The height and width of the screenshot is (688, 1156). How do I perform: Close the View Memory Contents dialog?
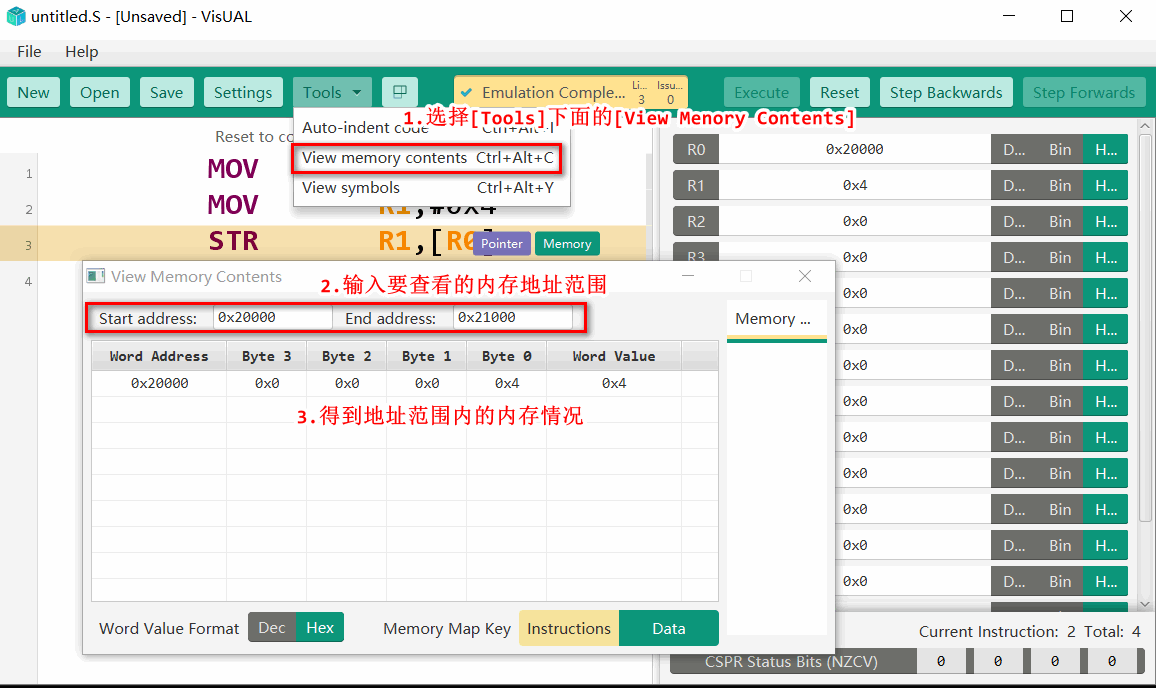coord(804,276)
